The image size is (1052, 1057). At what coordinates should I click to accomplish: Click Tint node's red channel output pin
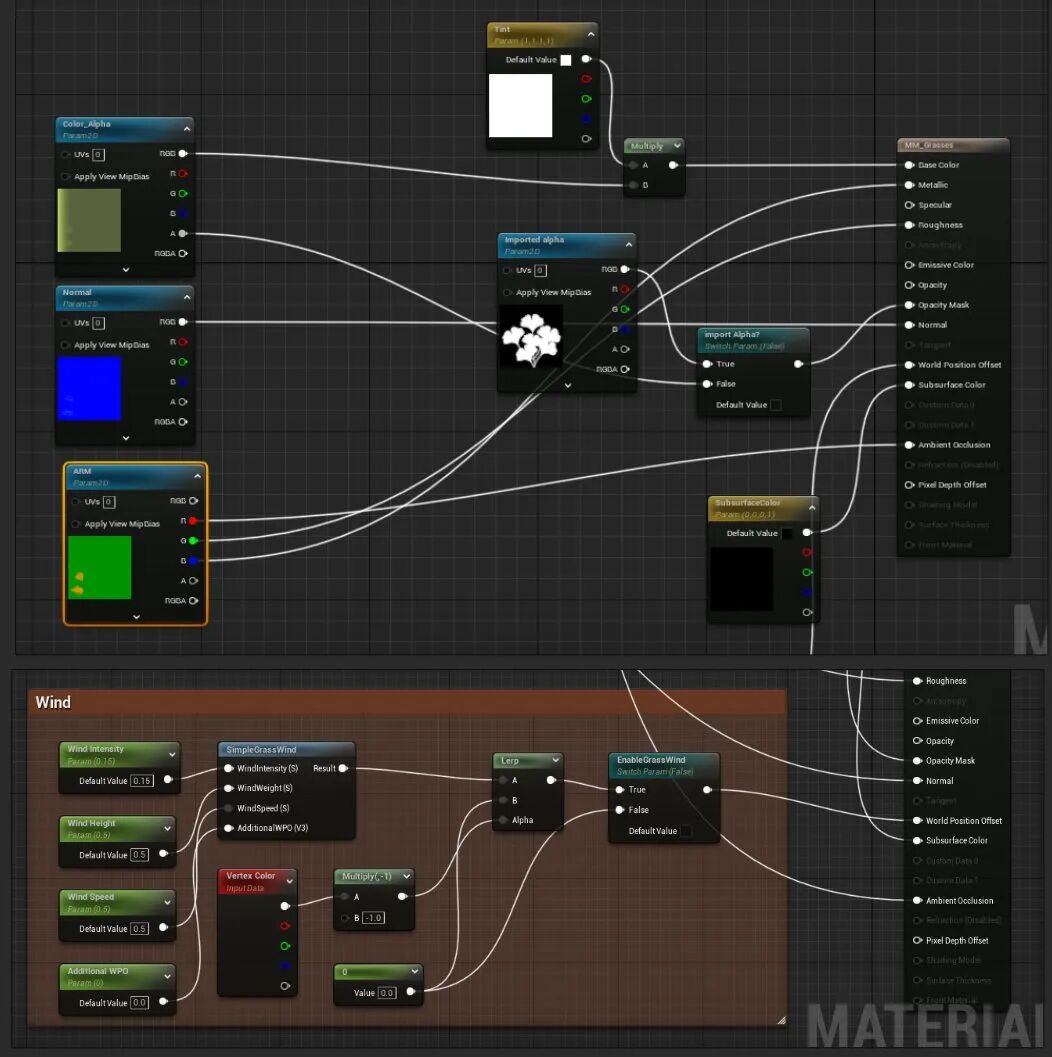pos(586,79)
